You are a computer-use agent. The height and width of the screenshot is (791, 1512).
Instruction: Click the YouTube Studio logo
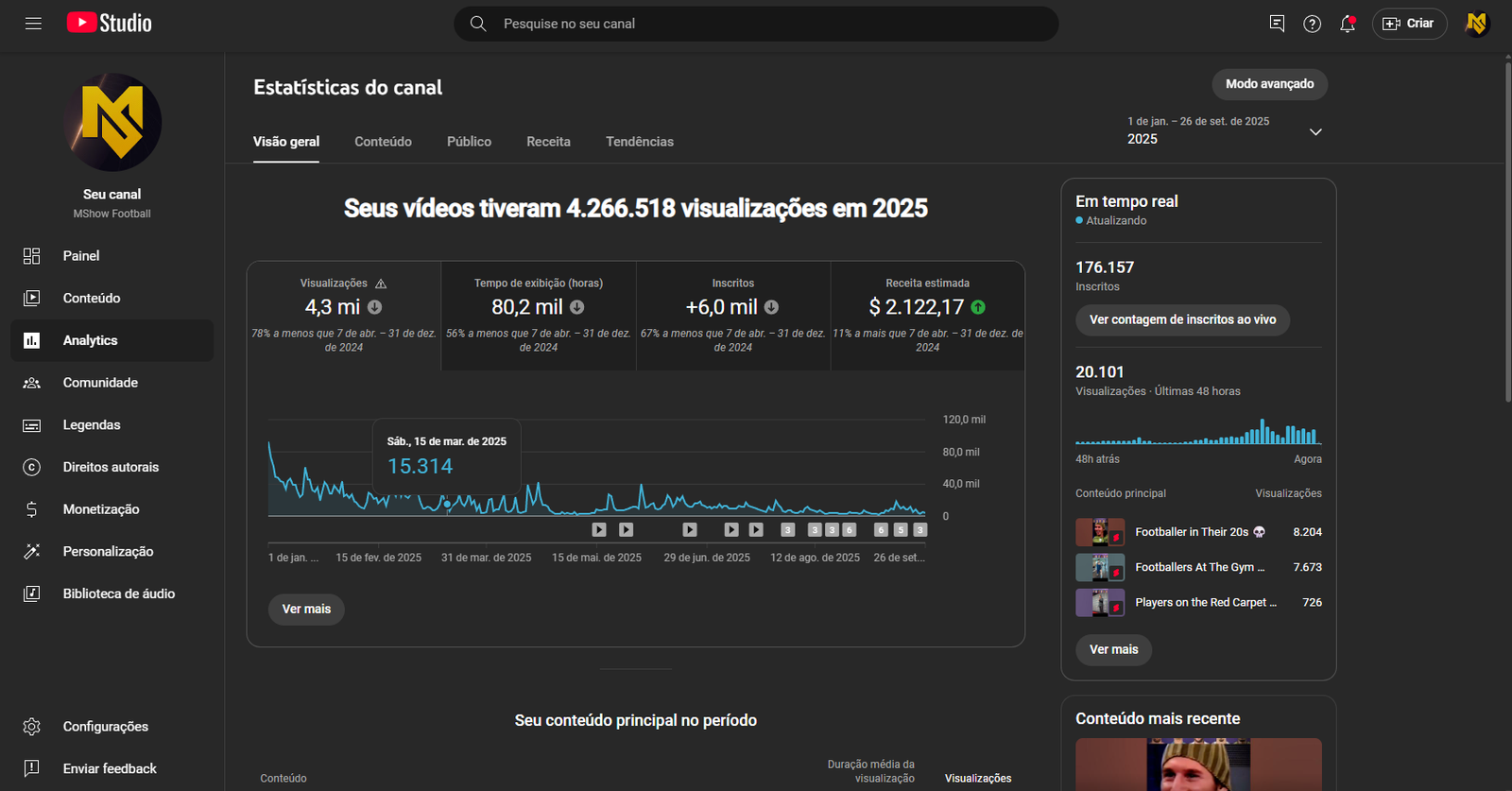pyautogui.click(x=110, y=23)
